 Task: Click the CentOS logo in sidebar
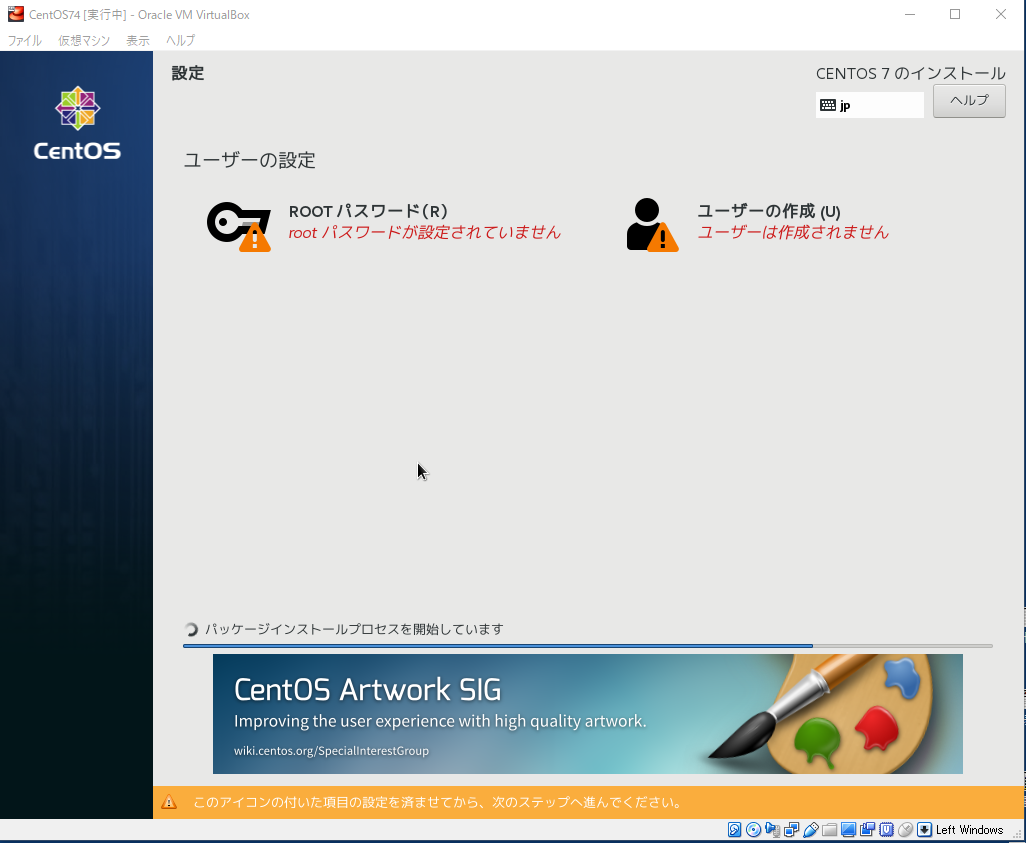point(77,123)
